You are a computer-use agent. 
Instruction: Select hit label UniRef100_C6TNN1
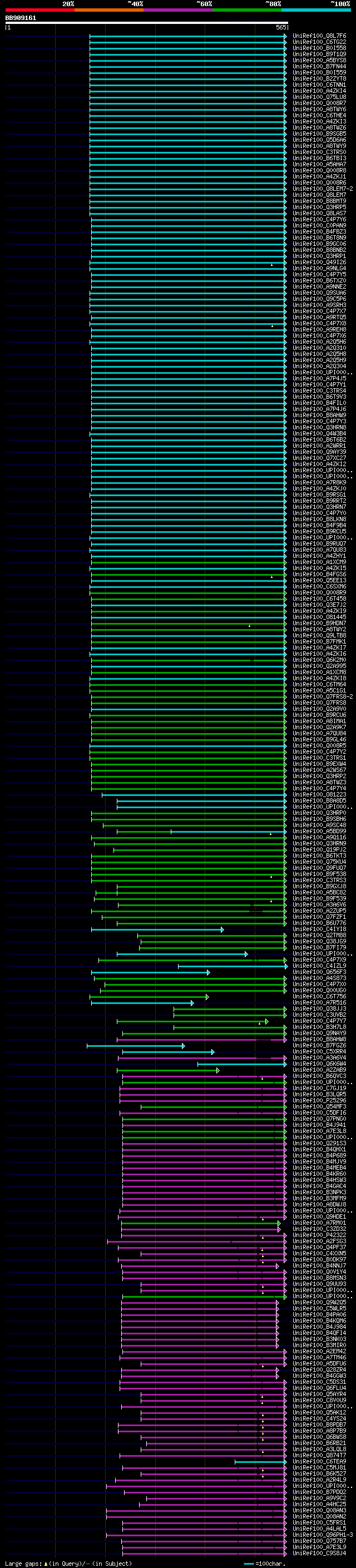[319, 85]
